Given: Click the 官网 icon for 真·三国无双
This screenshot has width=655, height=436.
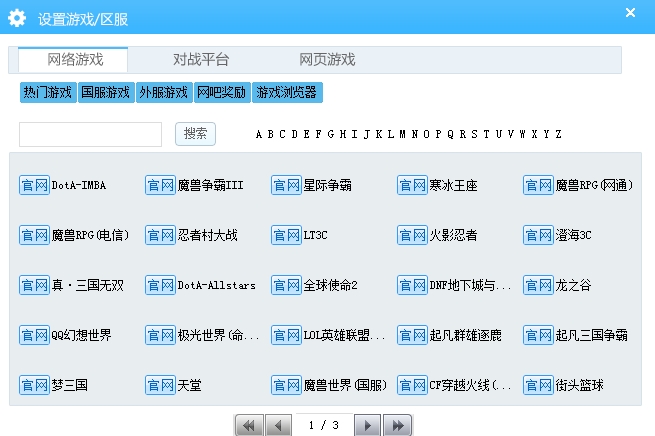Looking at the screenshot, I should click(34, 285).
